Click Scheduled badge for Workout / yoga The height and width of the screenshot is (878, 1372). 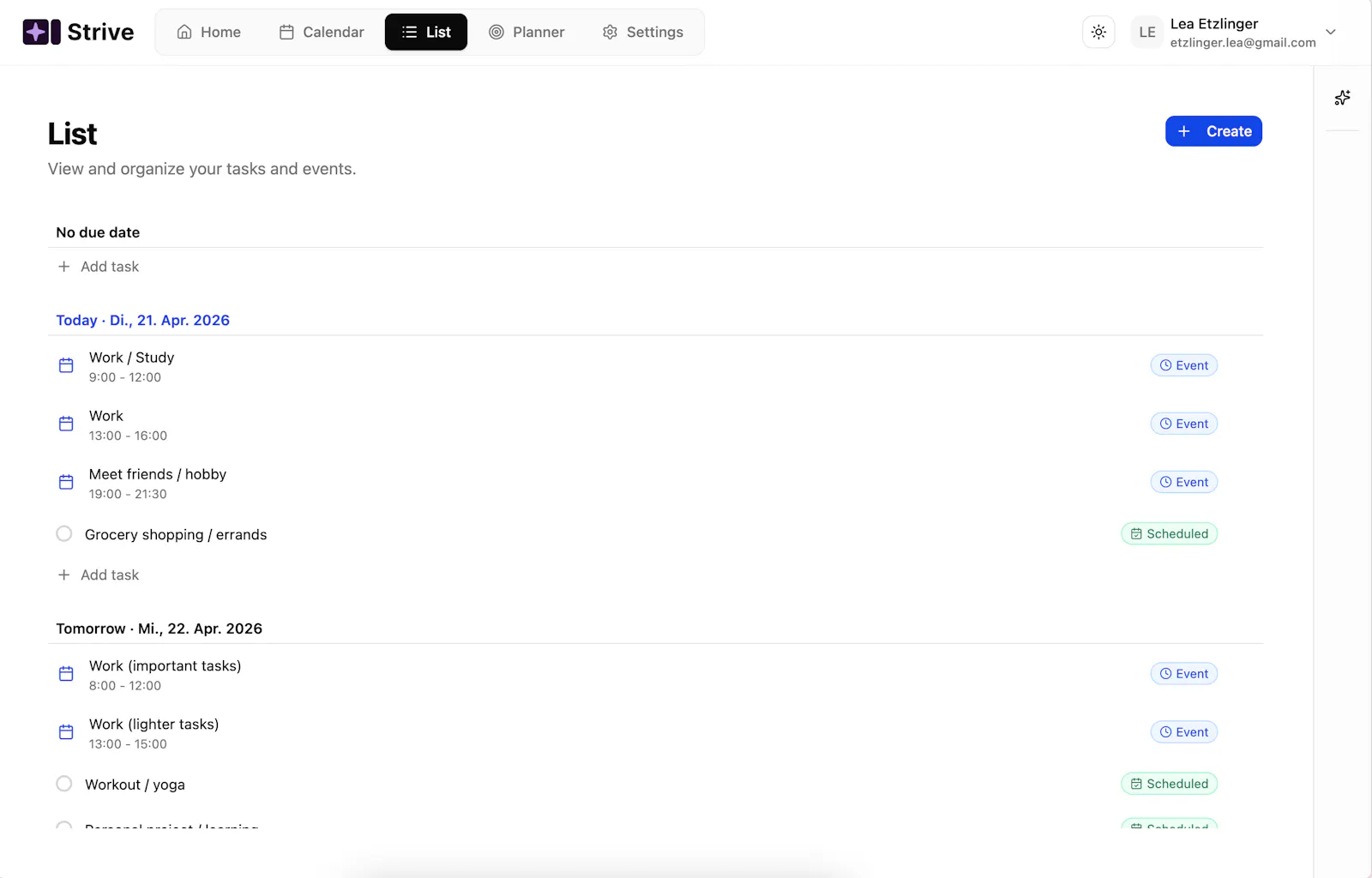click(x=1169, y=784)
